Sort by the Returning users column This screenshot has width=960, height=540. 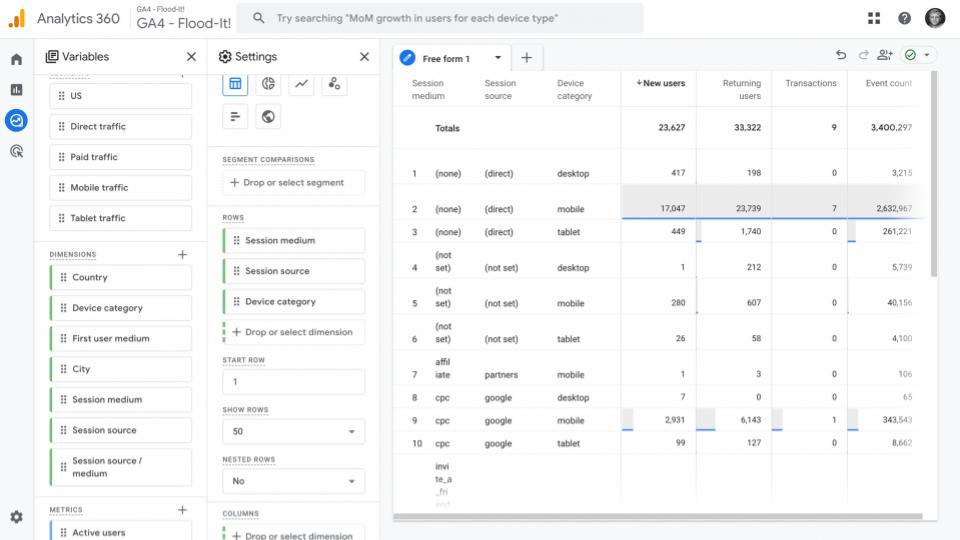[741, 90]
